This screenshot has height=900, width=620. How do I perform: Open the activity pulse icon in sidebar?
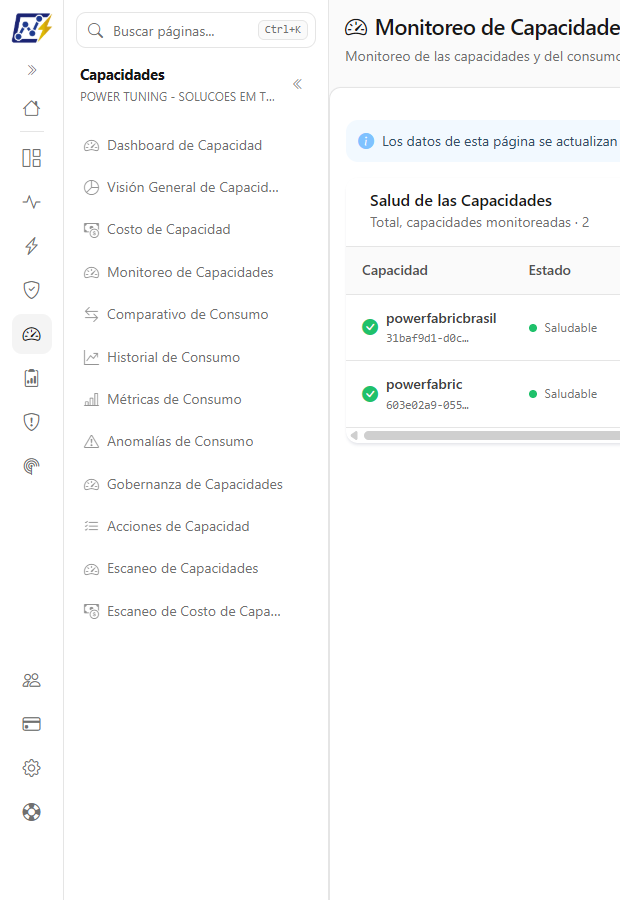(32, 202)
